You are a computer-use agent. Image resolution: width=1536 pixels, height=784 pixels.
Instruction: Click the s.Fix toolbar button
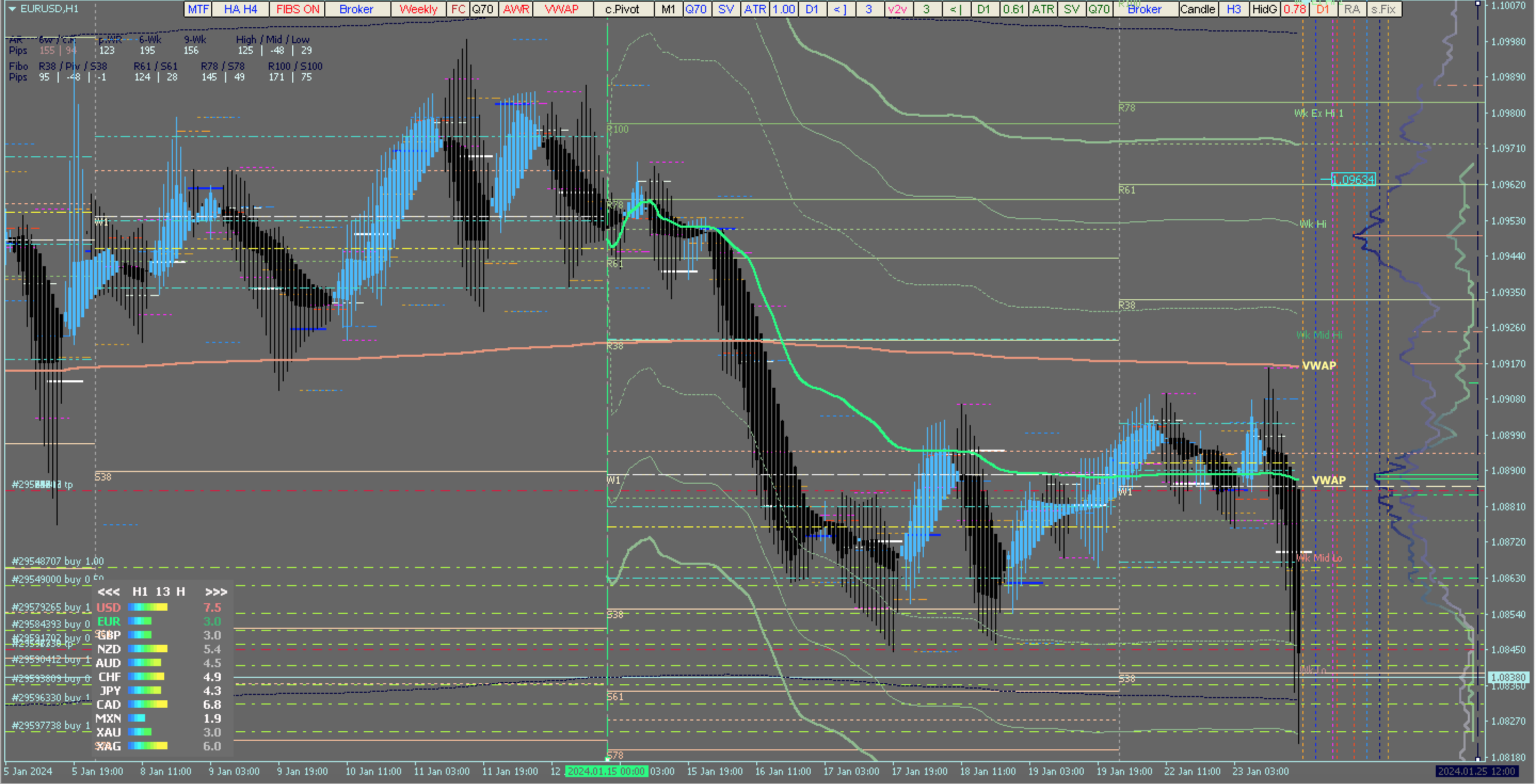click(x=1383, y=9)
